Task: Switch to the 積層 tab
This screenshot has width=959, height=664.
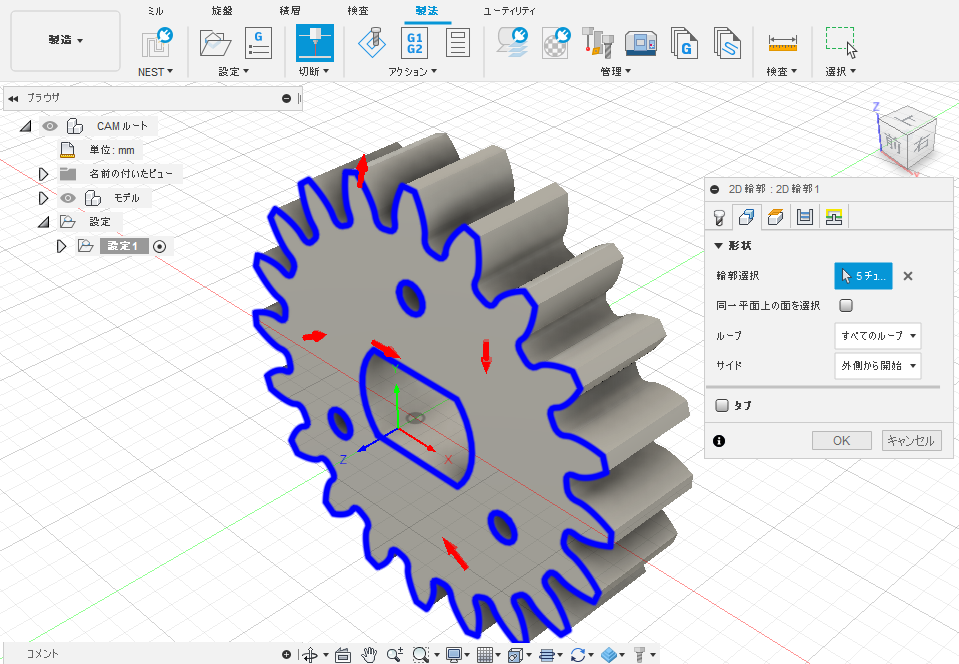Action: (289, 11)
